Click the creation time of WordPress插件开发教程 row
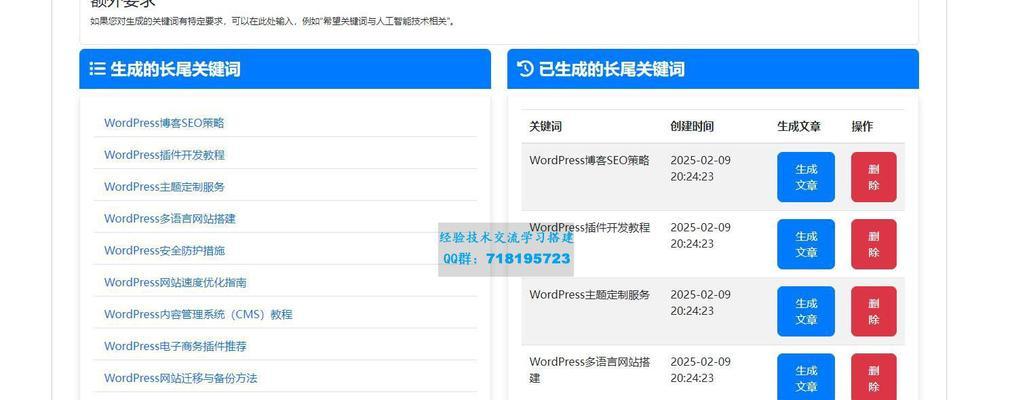 700,235
